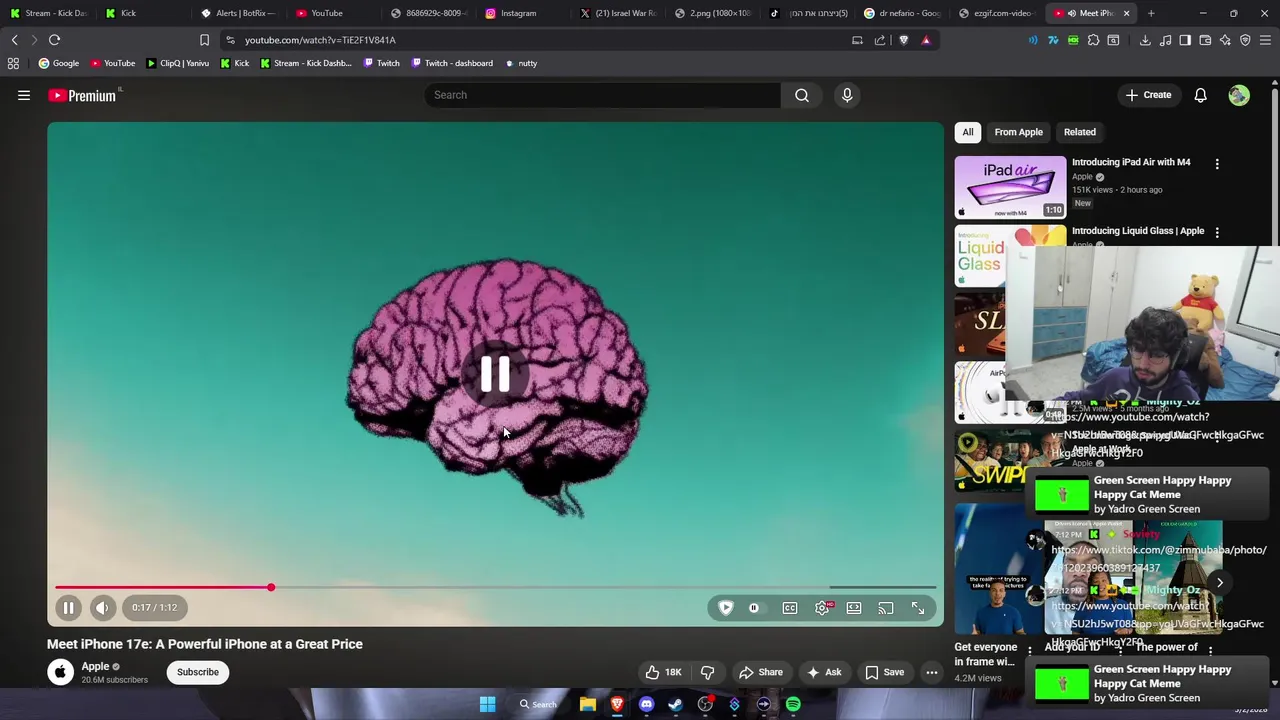Open the browser apps grid icon
Viewport: 1280px width, 720px height.
pos(13,63)
